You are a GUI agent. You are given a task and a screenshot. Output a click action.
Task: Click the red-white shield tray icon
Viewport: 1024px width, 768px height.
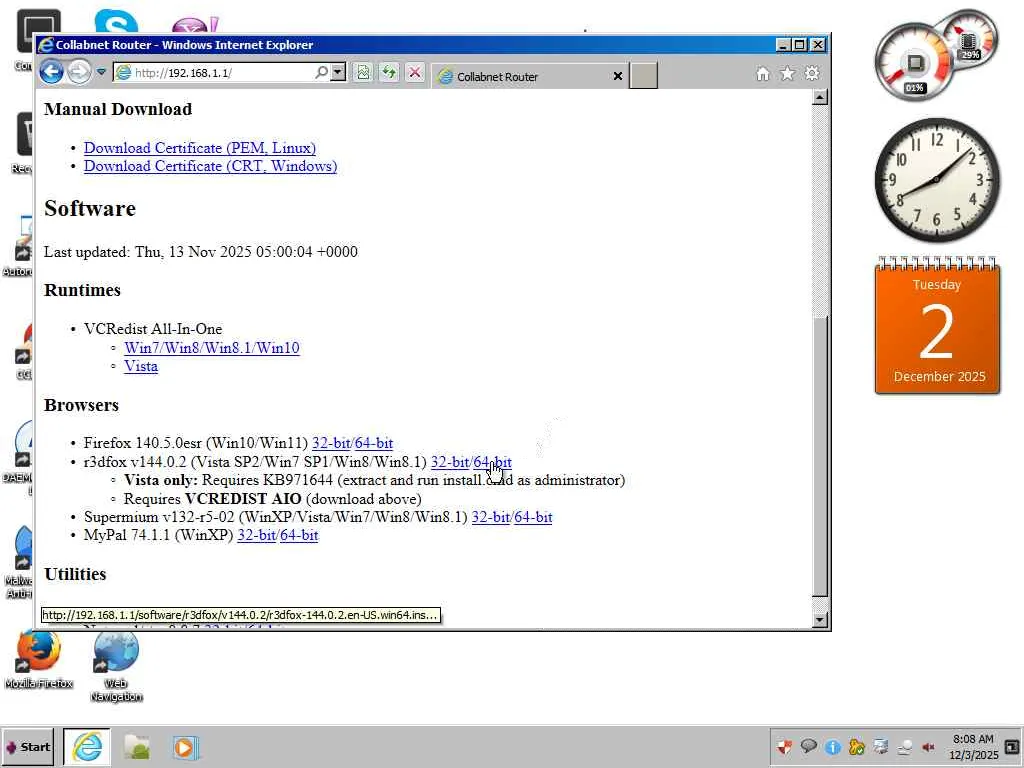click(x=784, y=746)
